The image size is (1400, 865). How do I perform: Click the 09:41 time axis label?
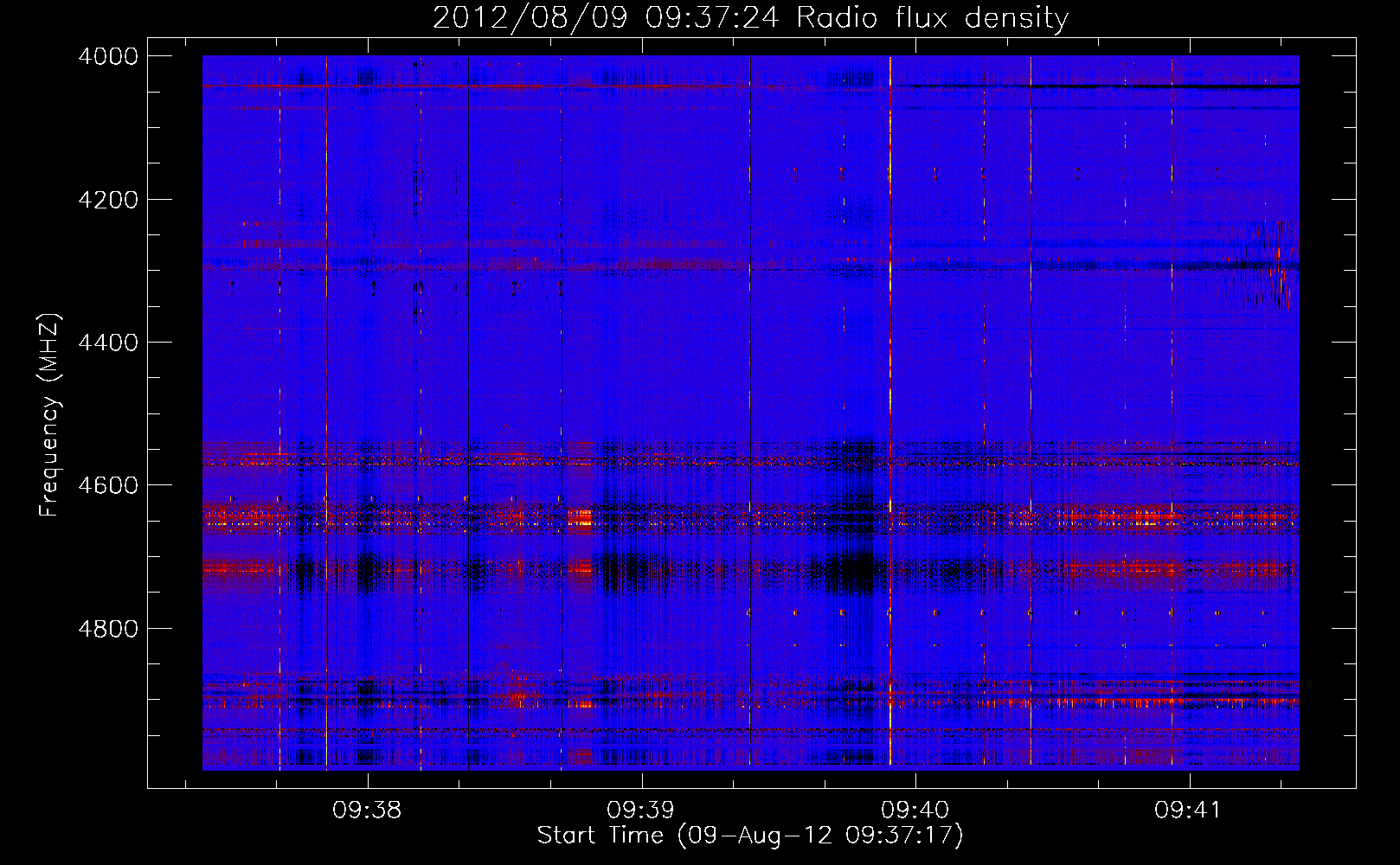(1188, 811)
